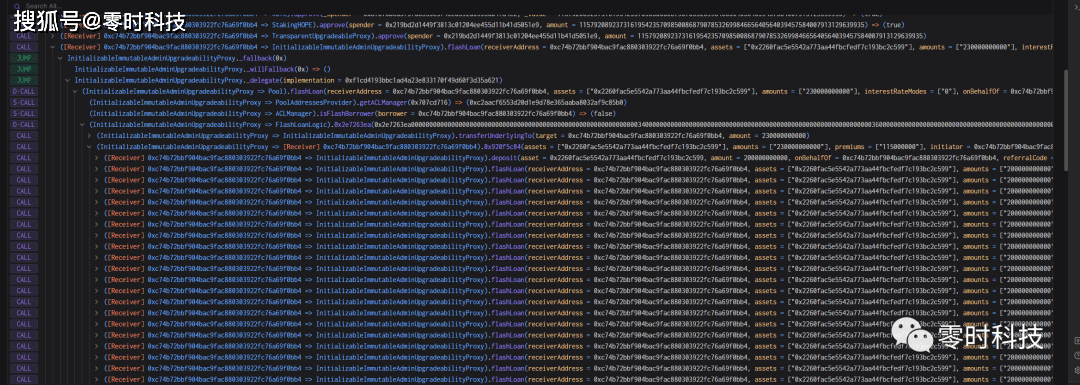Collapse the Pool flashLoan delegate call
Viewport: 1080px width, 385px height.
pyautogui.click(x=76, y=91)
